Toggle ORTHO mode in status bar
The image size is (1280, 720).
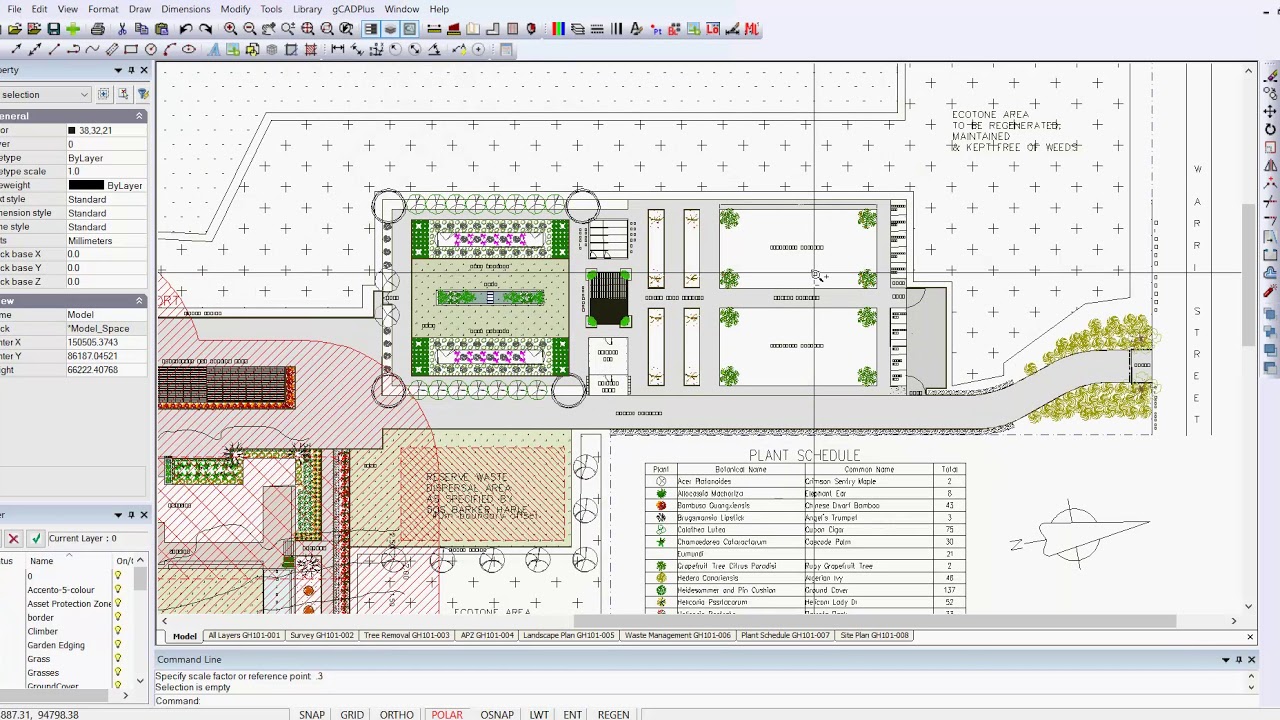coord(397,714)
